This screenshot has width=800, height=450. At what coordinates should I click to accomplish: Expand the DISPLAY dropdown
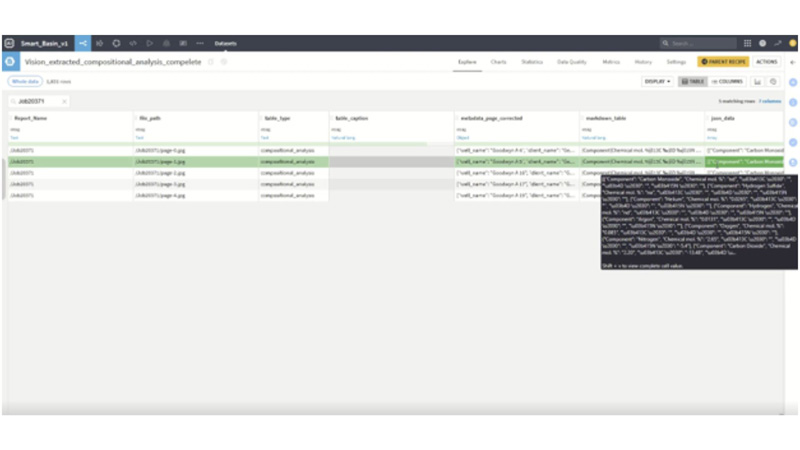pyautogui.click(x=657, y=82)
